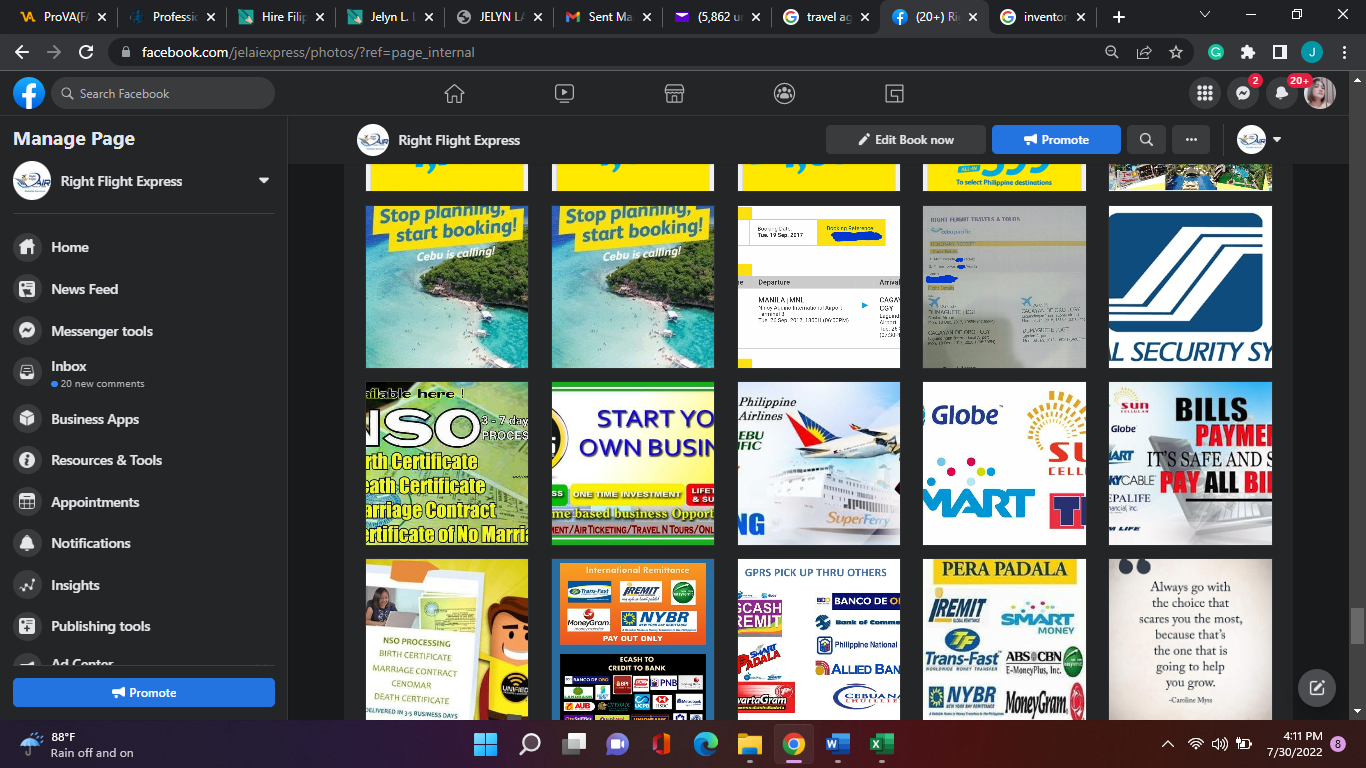Toggle Chrome side panel
The height and width of the screenshot is (768, 1366).
(x=1279, y=52)
